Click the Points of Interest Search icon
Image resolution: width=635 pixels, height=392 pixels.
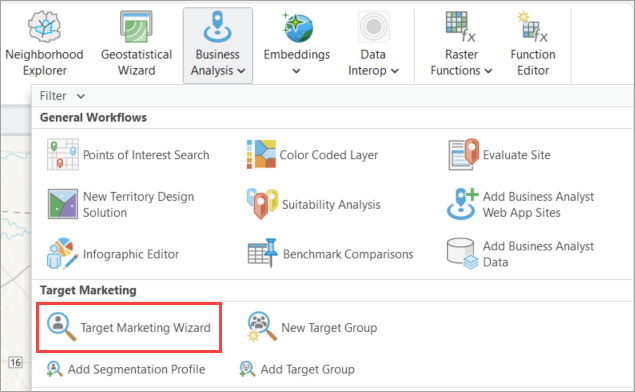tap(63, 154)
